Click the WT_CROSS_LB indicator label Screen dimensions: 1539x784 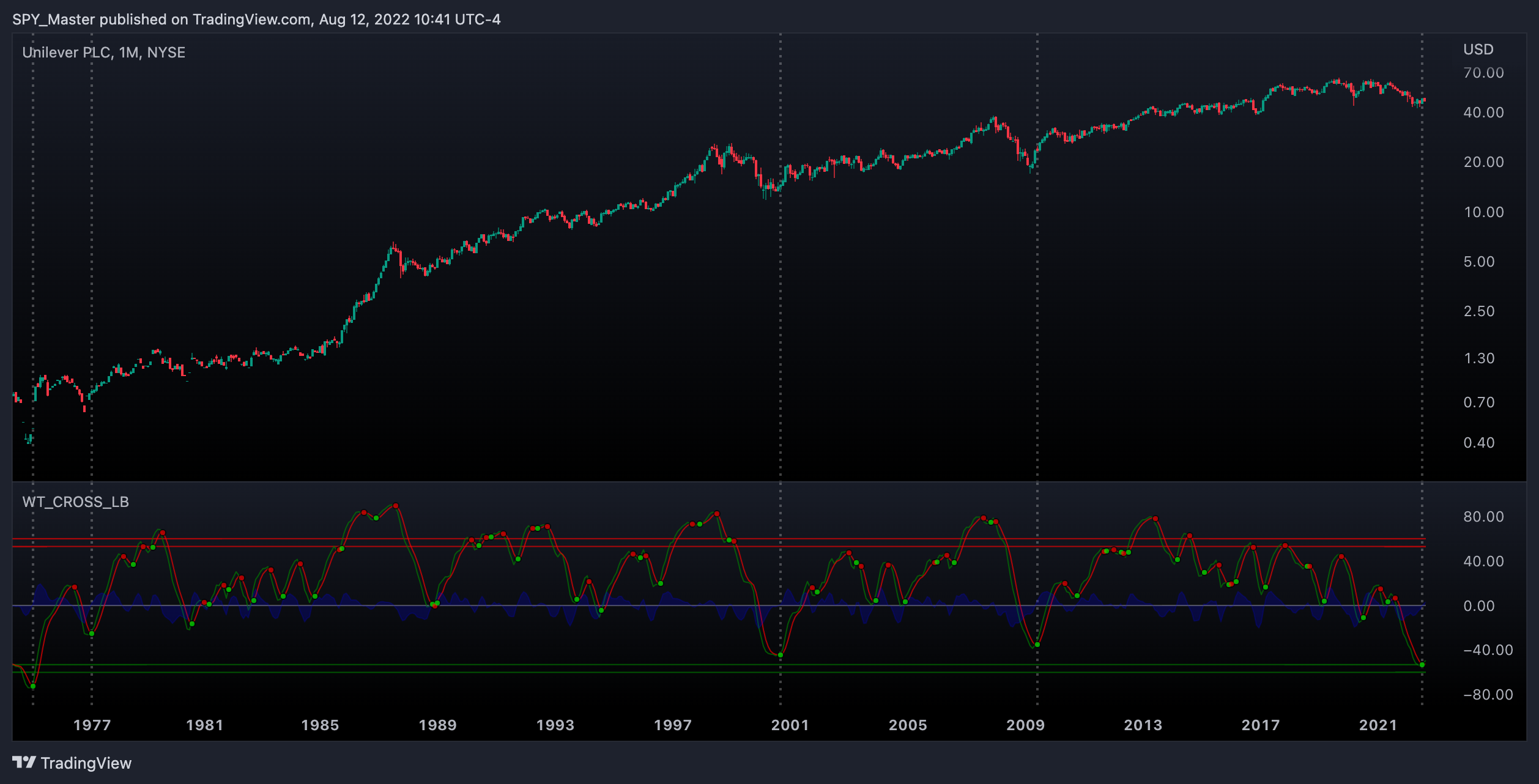76,502
